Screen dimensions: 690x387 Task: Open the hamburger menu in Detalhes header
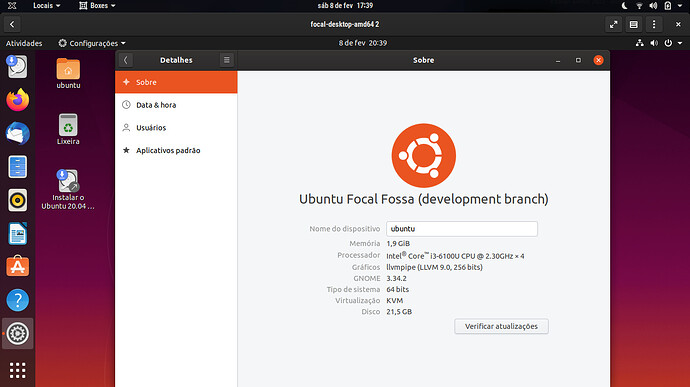(227, 60)
